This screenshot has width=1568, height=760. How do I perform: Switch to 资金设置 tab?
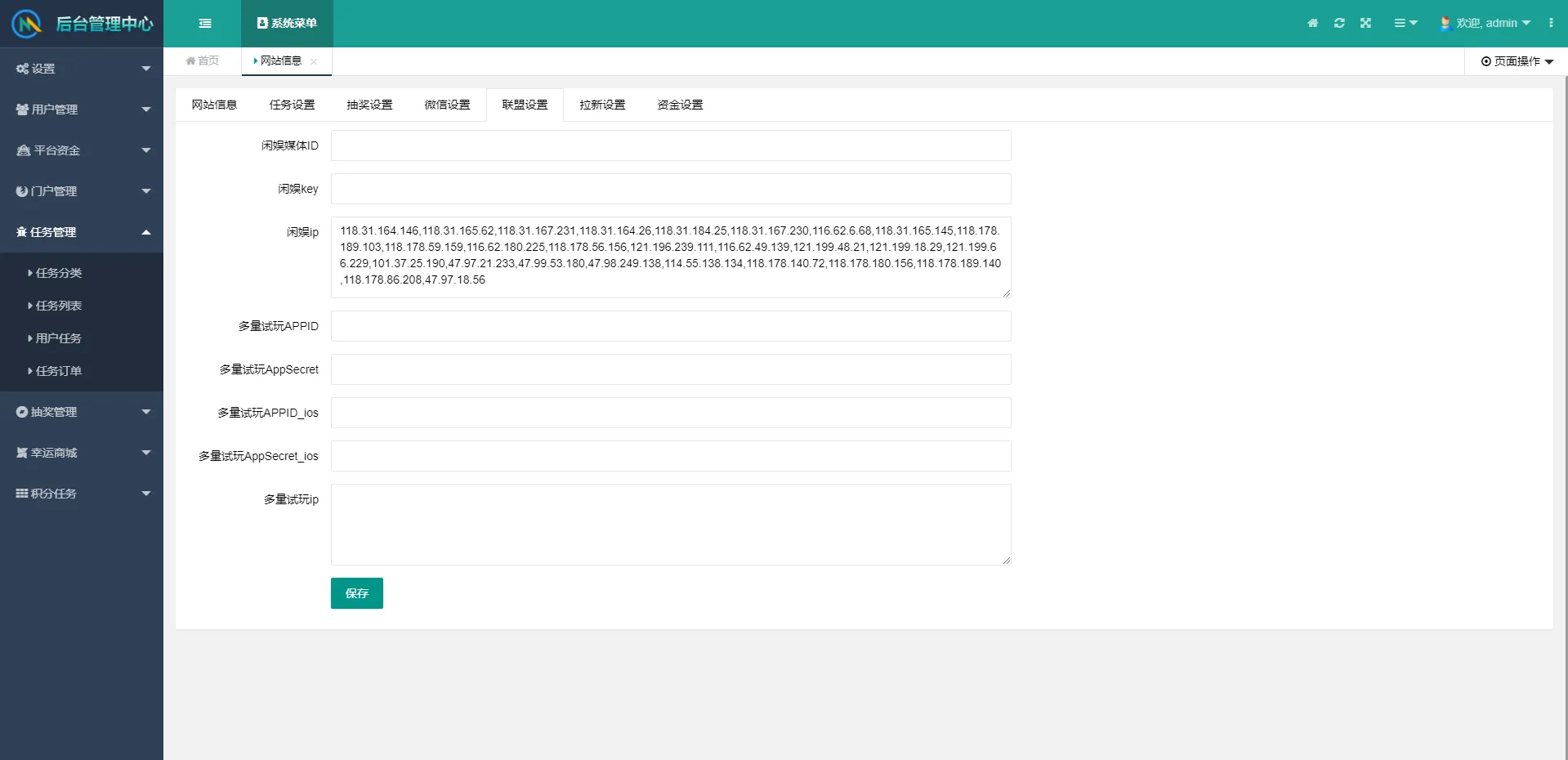point(680,105)
